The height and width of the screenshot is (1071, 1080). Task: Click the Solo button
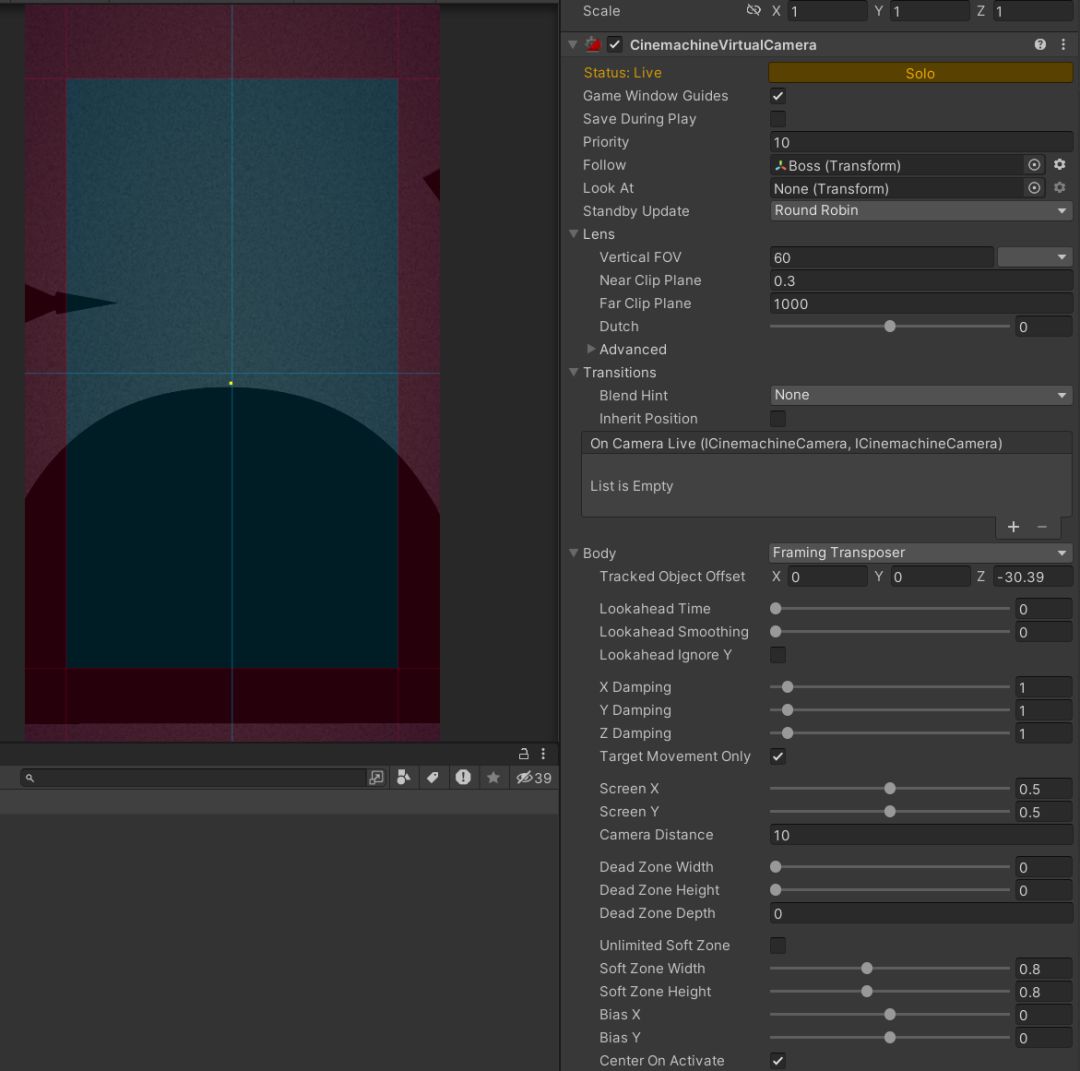[x=920, y=73]
